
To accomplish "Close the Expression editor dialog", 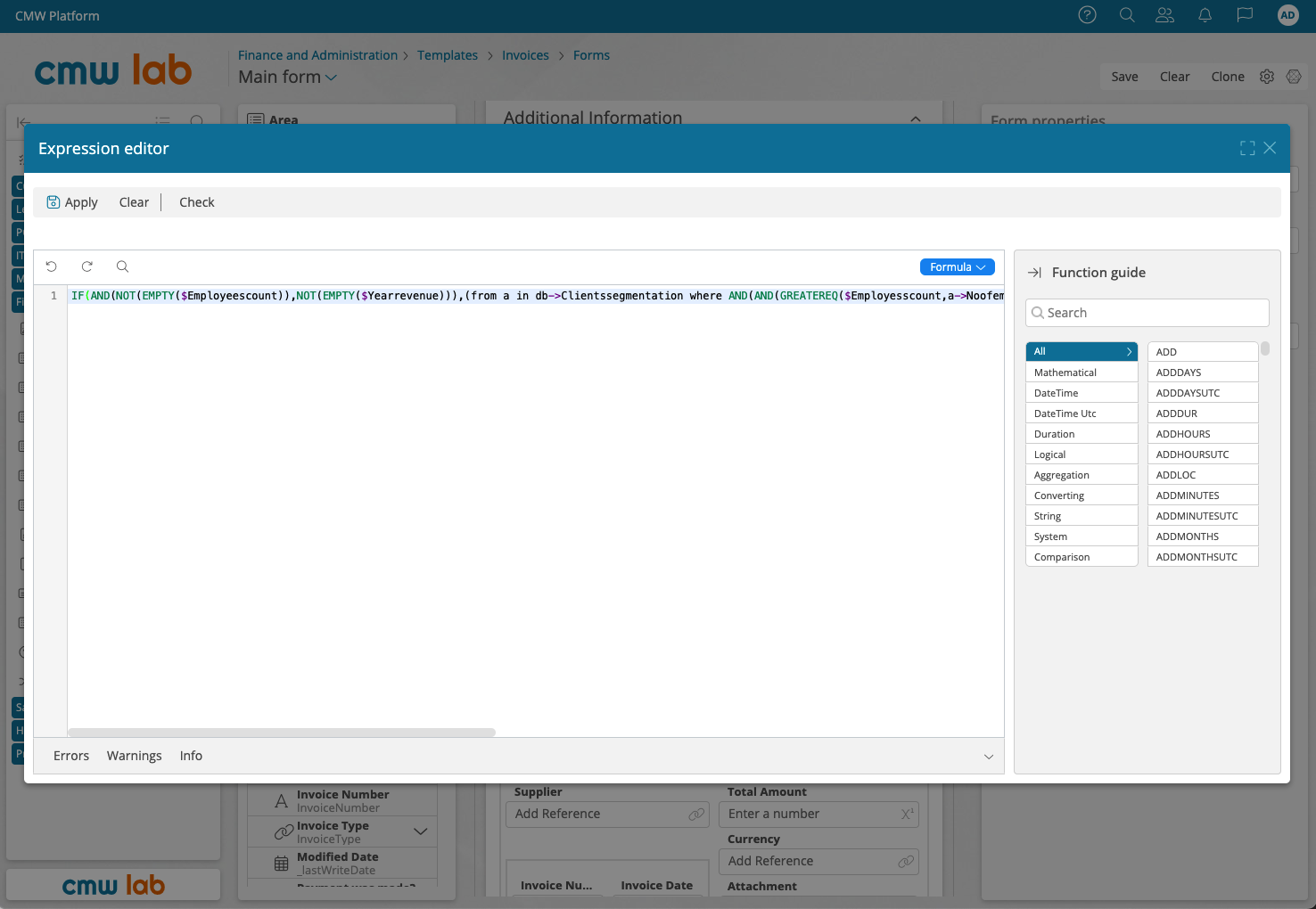I will coord(1270,148).
